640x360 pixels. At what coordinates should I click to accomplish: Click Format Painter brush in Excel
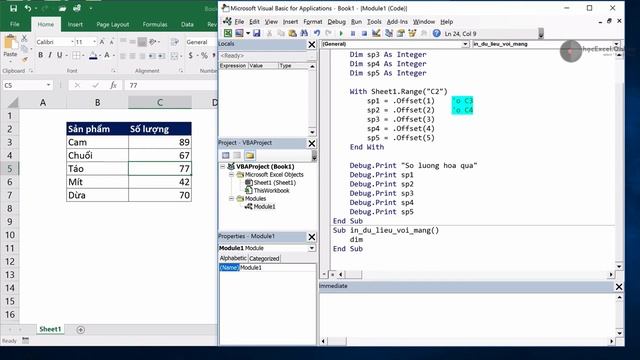point(24,59)
